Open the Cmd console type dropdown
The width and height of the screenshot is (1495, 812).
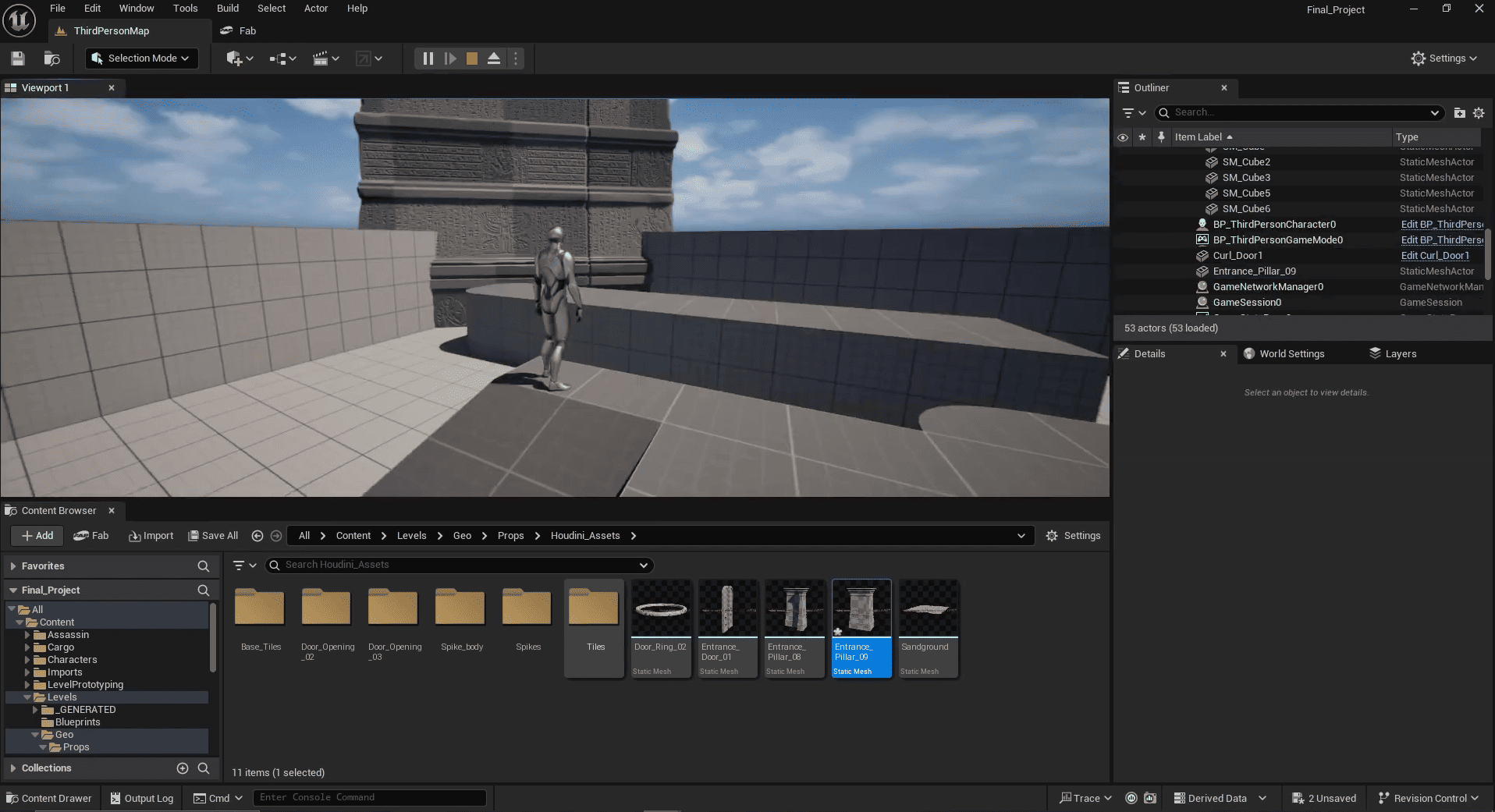pyautogui.click(x=218, y=798)
